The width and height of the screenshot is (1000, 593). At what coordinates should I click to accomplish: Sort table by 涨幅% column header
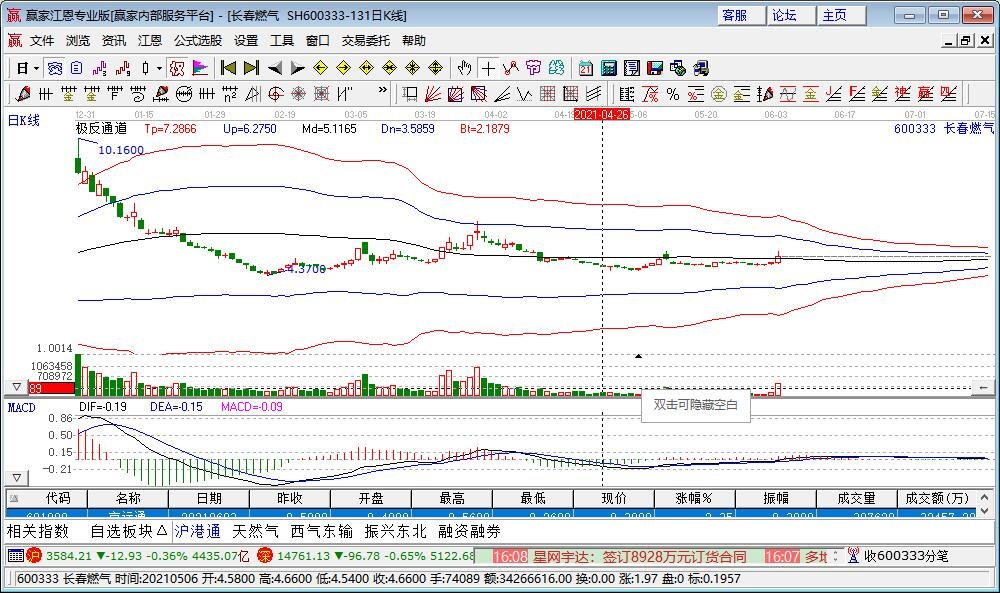(694, 499)
